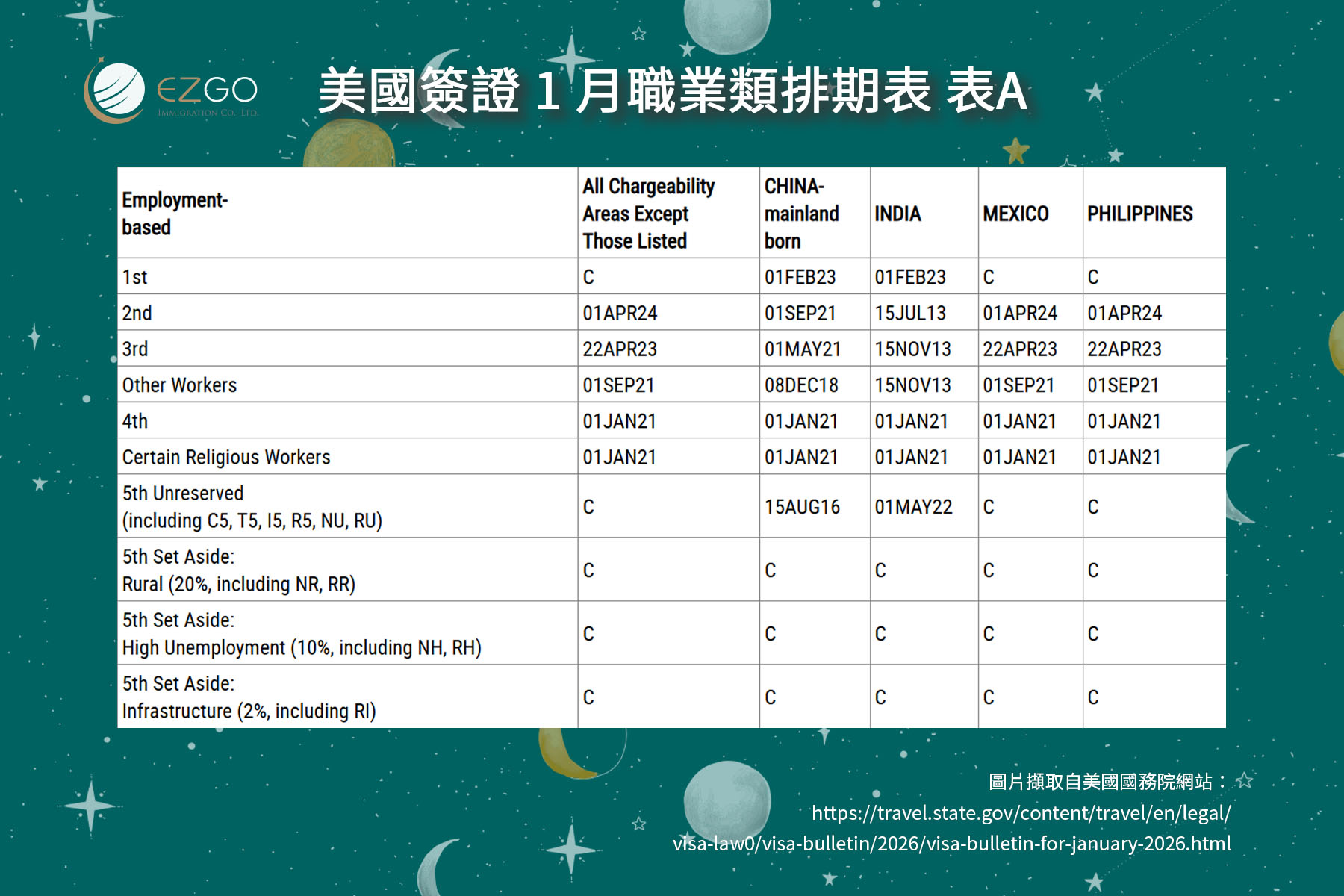Select the 5th Set Aside Infrastructure row label
1344x896 pixels.
(x=249, y=697)
